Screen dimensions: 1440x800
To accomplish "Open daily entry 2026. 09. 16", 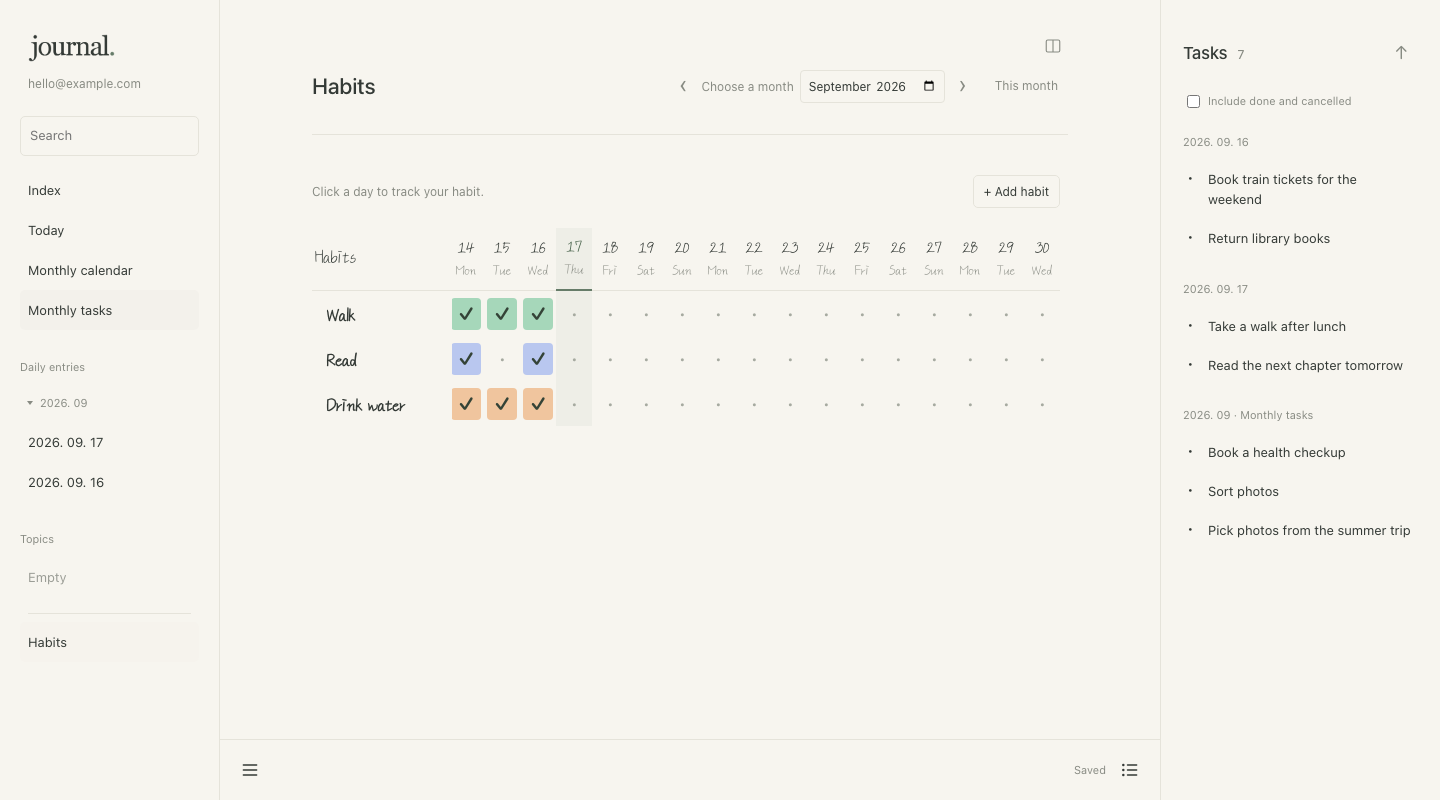I will point(109,482).
